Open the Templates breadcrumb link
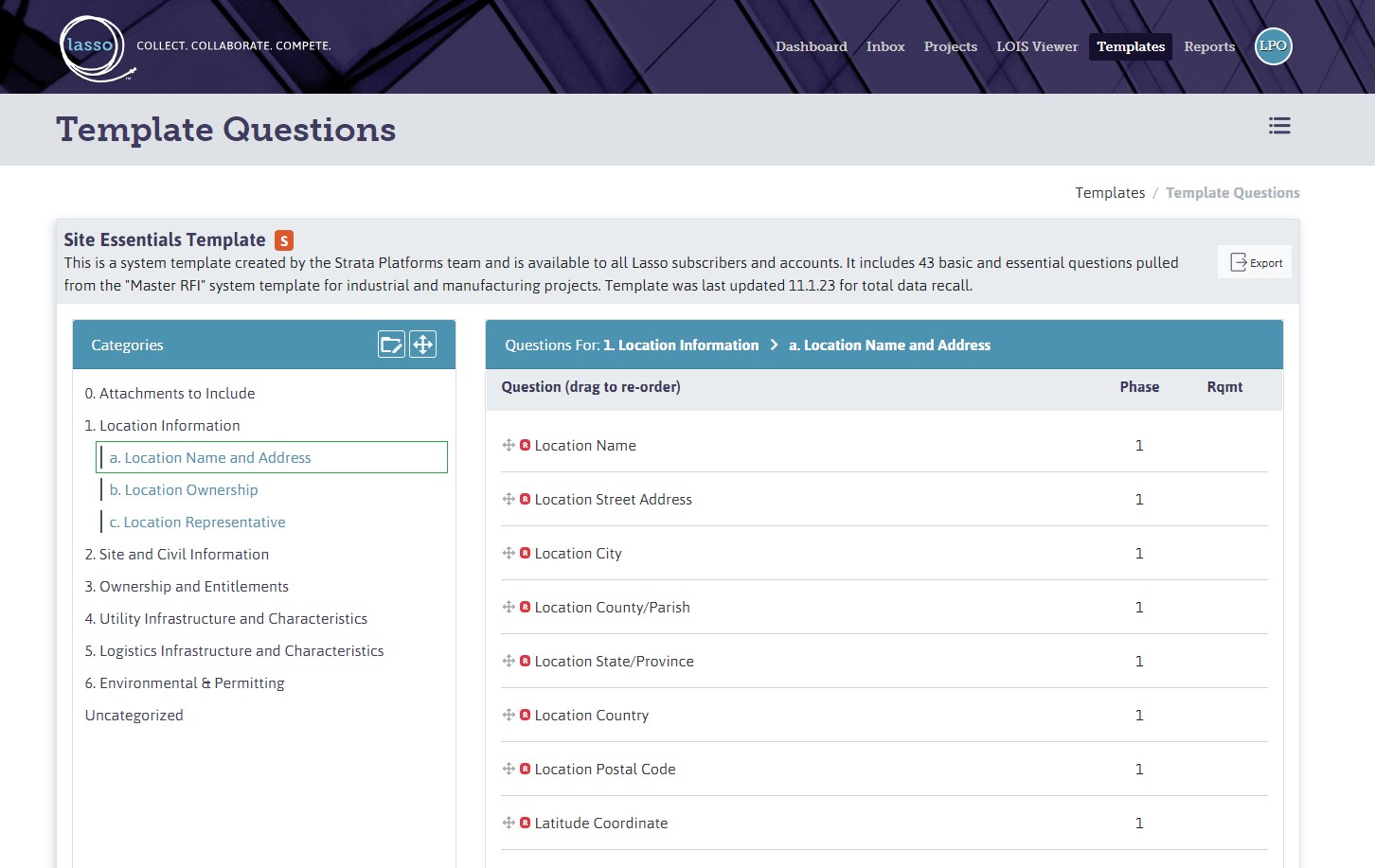The width and height of the screenshot is (1375, 868). 1109,192
